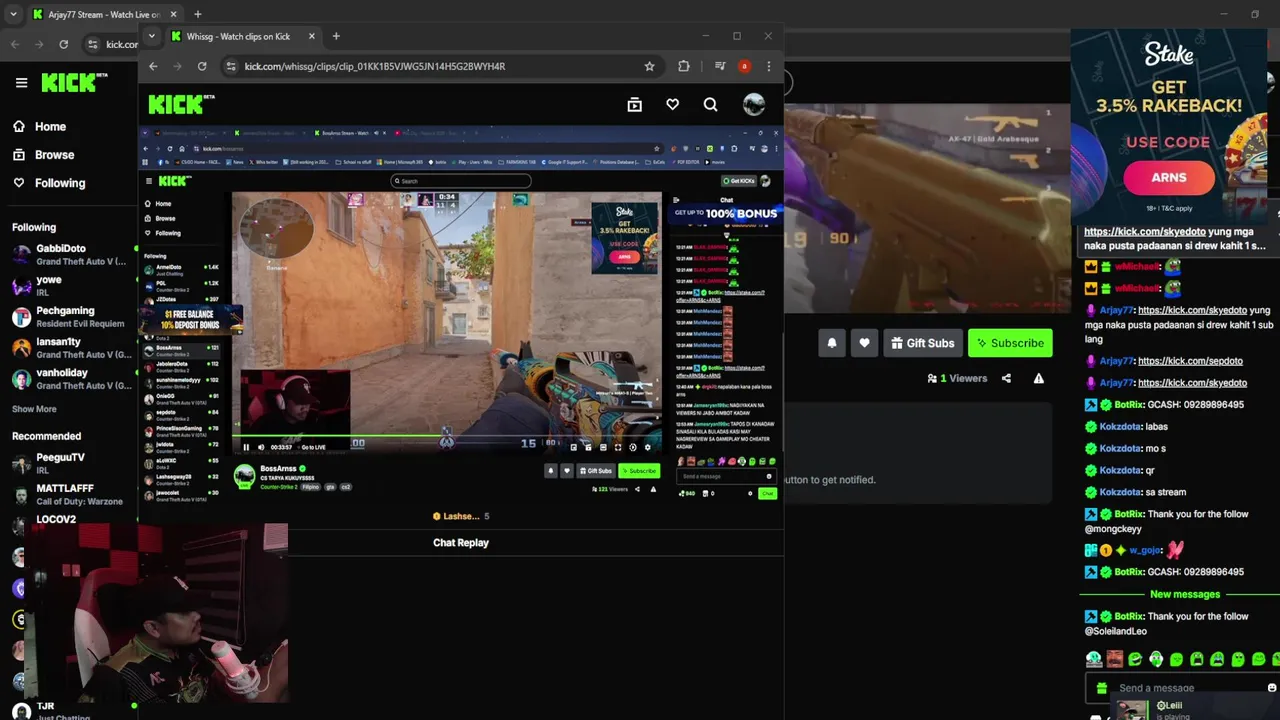
Task: Jump to New messages divider in chat
Action: [x=1184, y=594]
